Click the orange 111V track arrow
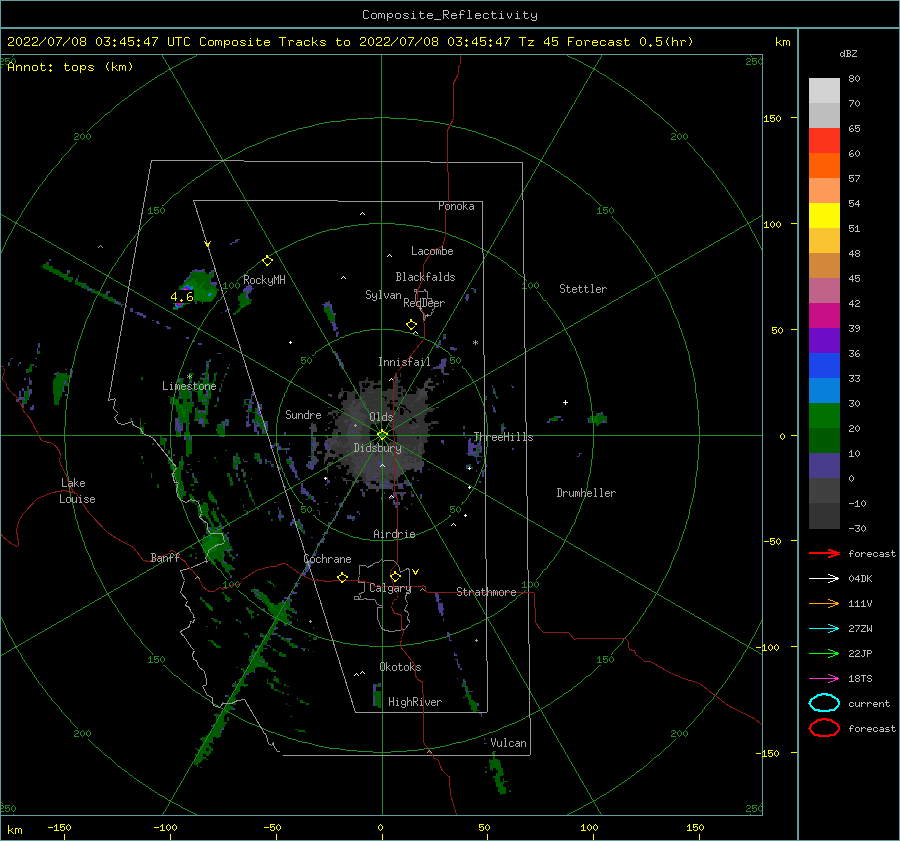900x841 pixels. coord(824,603)
